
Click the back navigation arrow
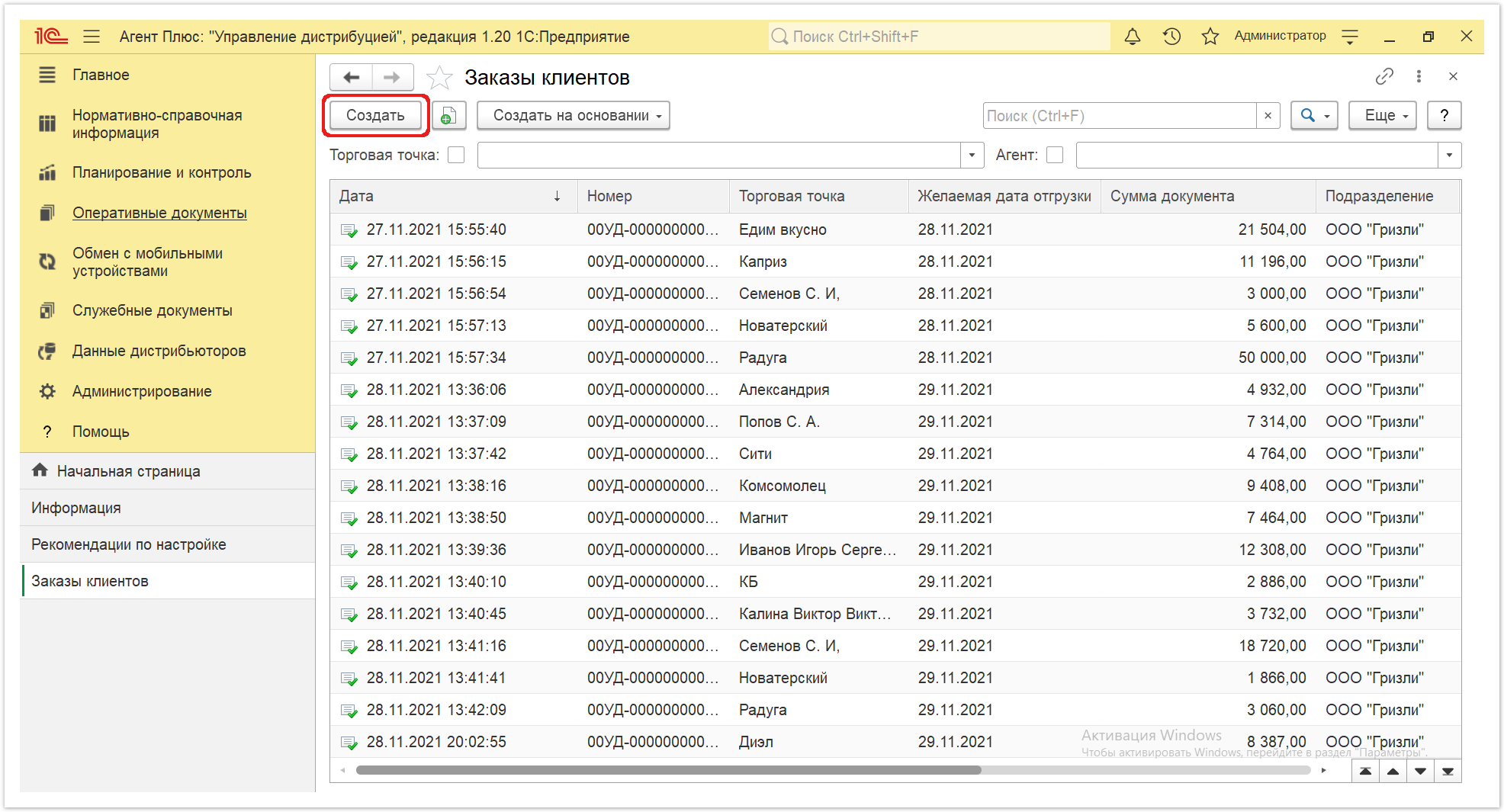[352, 77]
